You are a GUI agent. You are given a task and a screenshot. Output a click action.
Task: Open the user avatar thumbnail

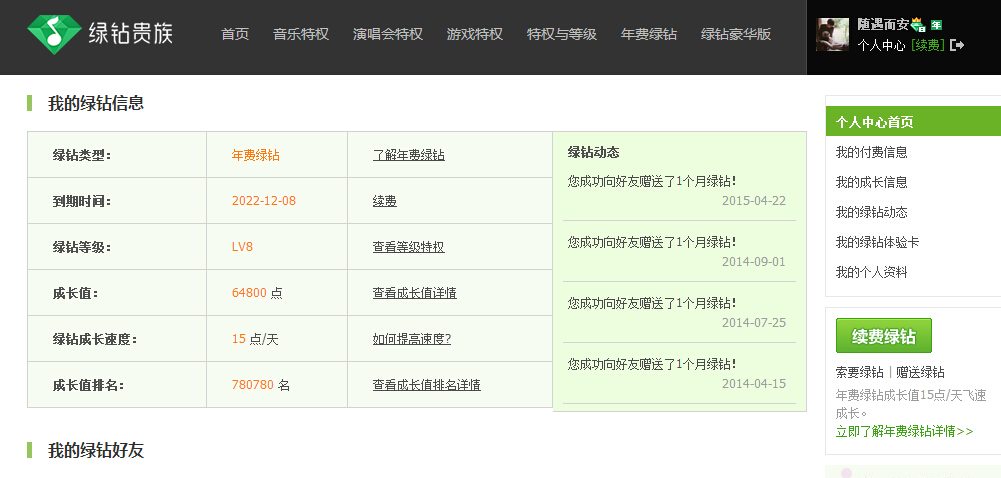click(832, 34)
